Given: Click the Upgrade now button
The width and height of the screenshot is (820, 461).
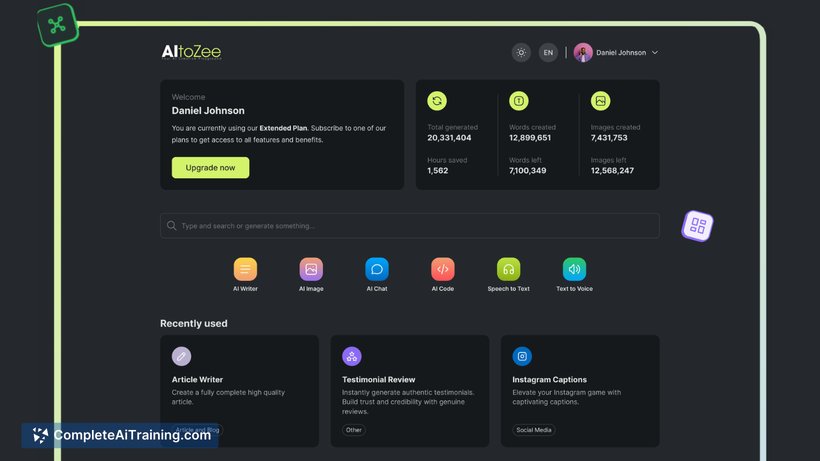Looking at the screenshot, I should click(x=210, y=167).
